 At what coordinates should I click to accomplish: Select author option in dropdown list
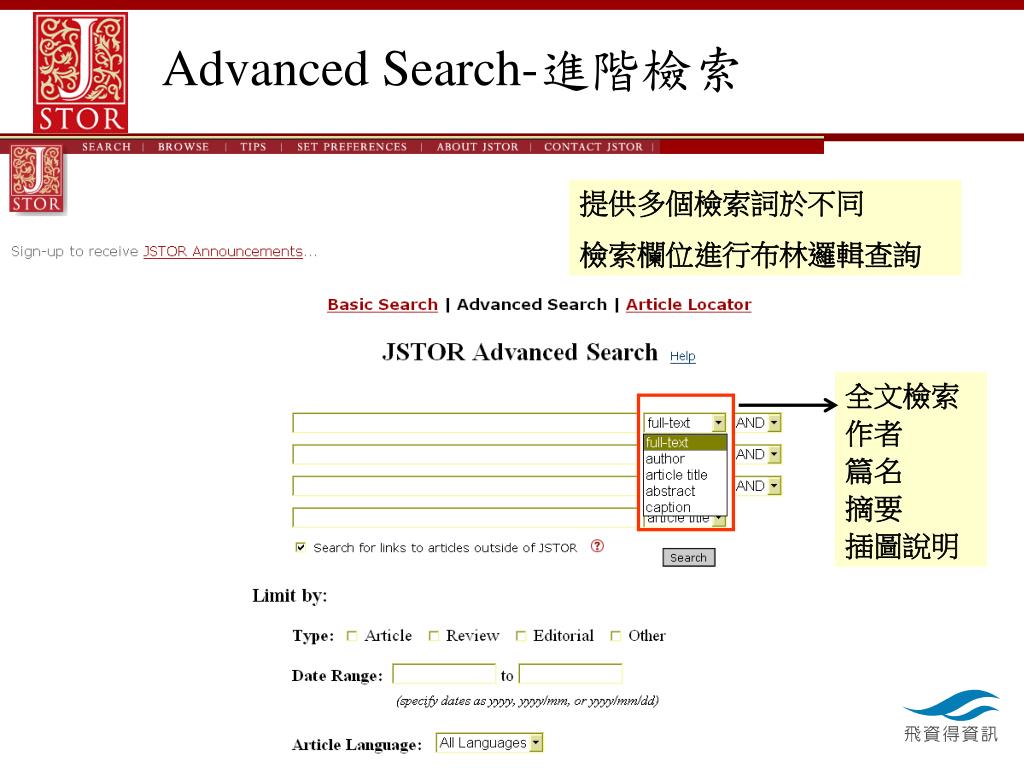pos(685,458)
